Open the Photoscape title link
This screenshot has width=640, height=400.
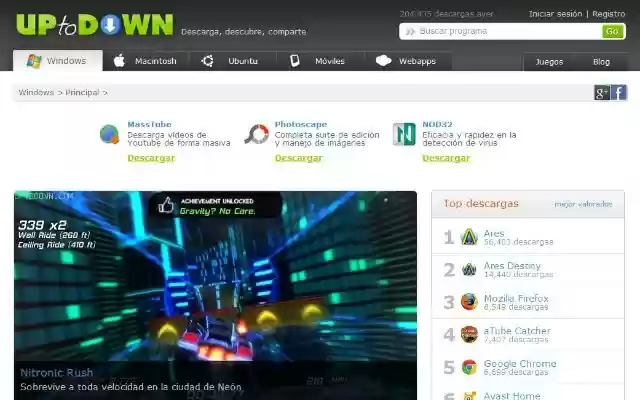click(x=301, y=124)
